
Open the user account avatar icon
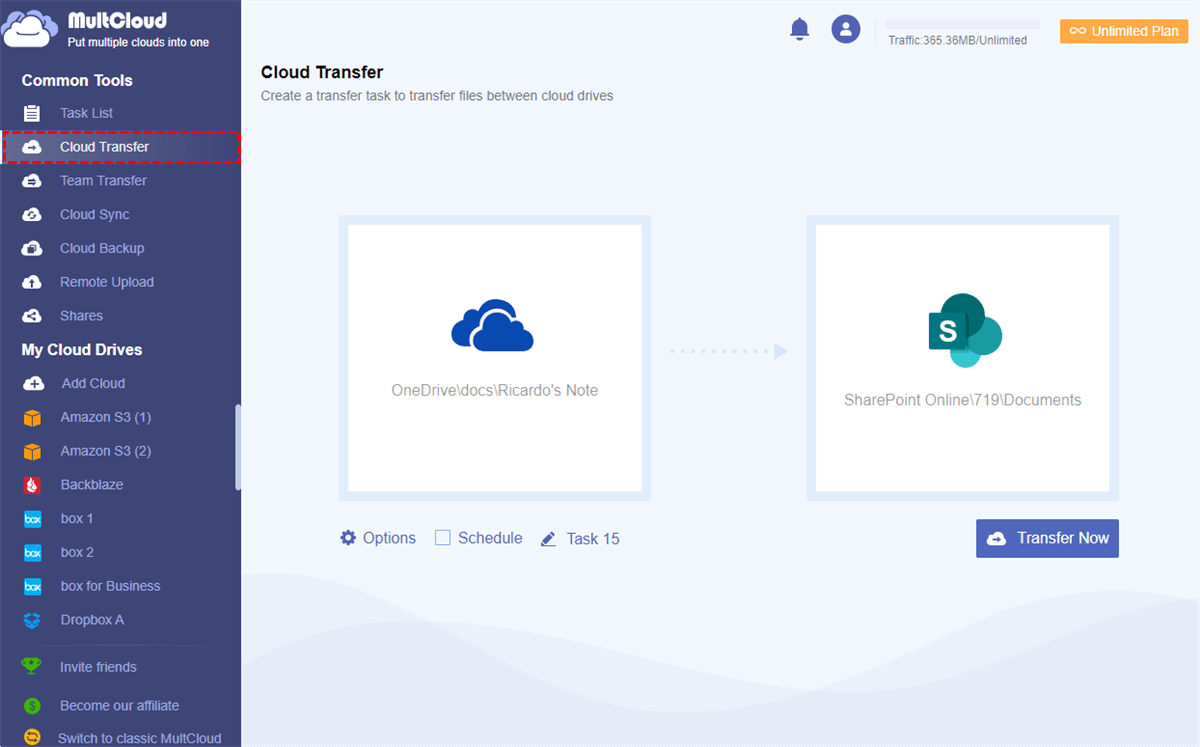tap(846, 29)
